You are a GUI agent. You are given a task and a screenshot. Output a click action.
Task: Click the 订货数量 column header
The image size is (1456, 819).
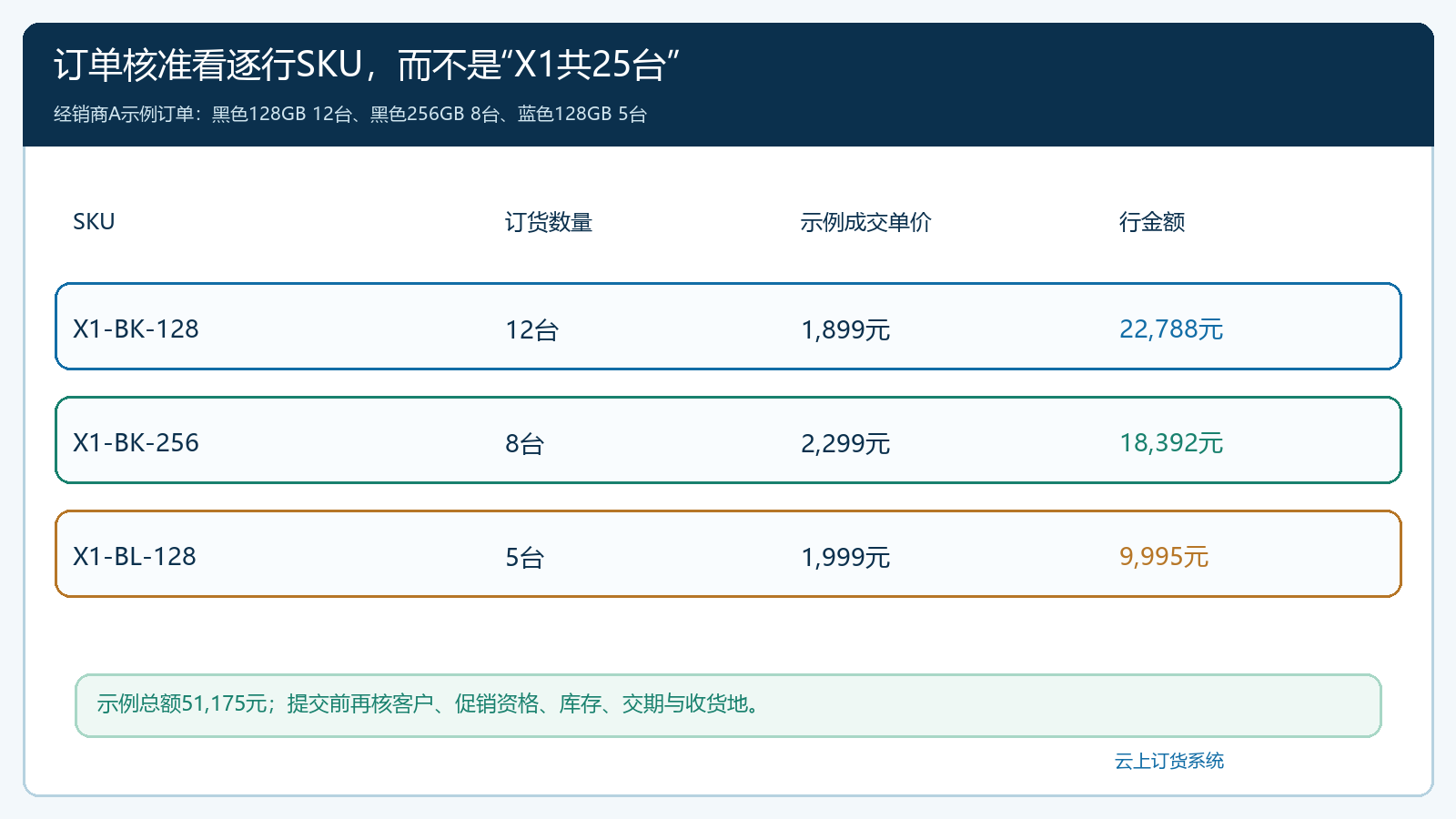tap(549, 222)
